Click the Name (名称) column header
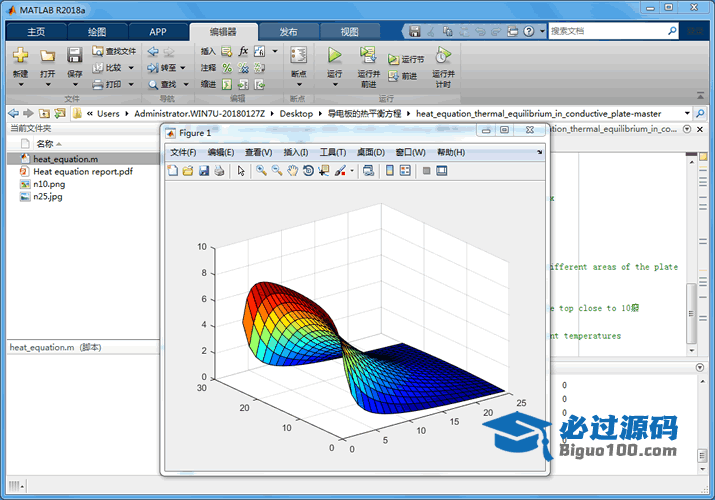The height and width of the screenshot is (500, 715). point(45,144)
